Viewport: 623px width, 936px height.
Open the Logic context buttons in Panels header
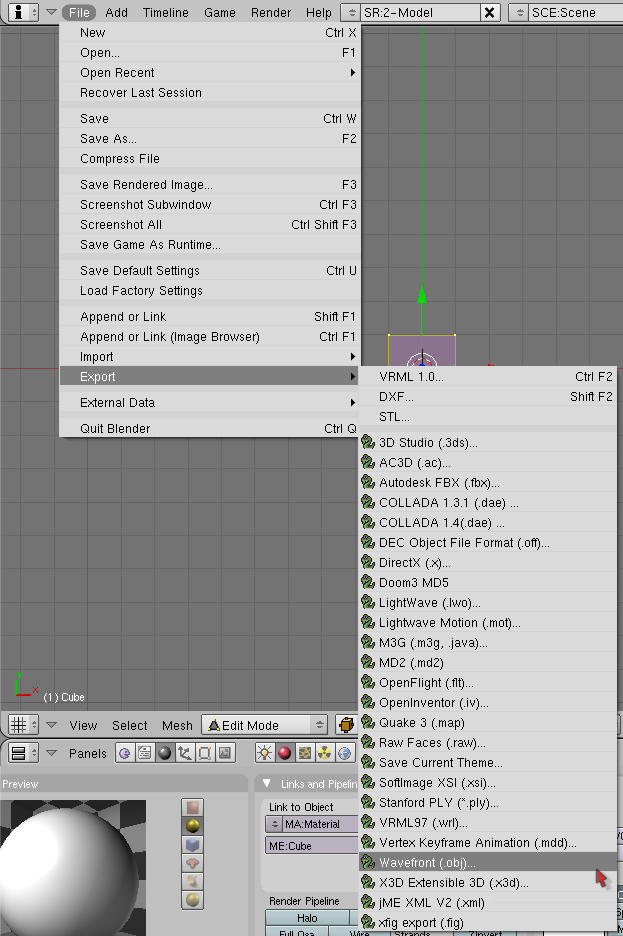click(x=125, y=753)
